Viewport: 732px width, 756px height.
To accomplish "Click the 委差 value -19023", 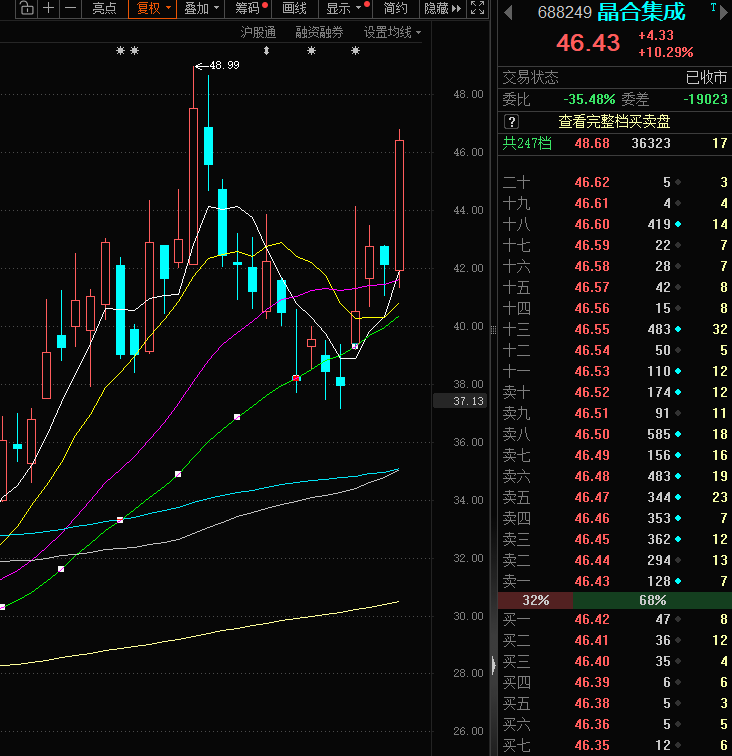I will click(x=705, y=99).
